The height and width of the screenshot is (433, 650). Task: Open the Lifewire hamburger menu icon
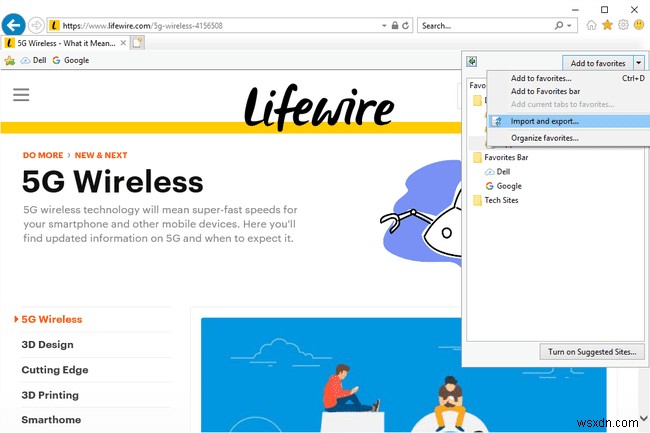click(21, 94)
